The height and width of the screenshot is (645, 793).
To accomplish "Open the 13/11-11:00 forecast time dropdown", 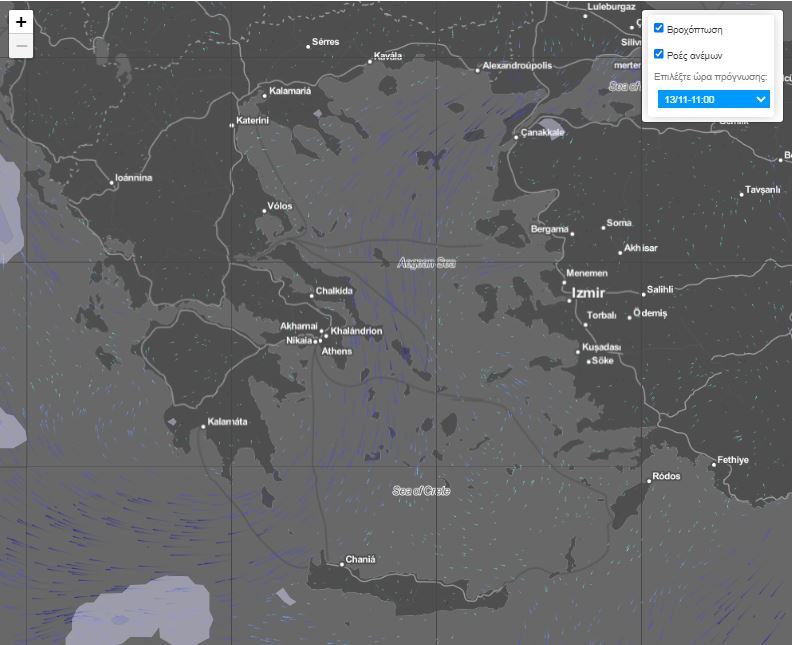I will [x=713, y=99].
